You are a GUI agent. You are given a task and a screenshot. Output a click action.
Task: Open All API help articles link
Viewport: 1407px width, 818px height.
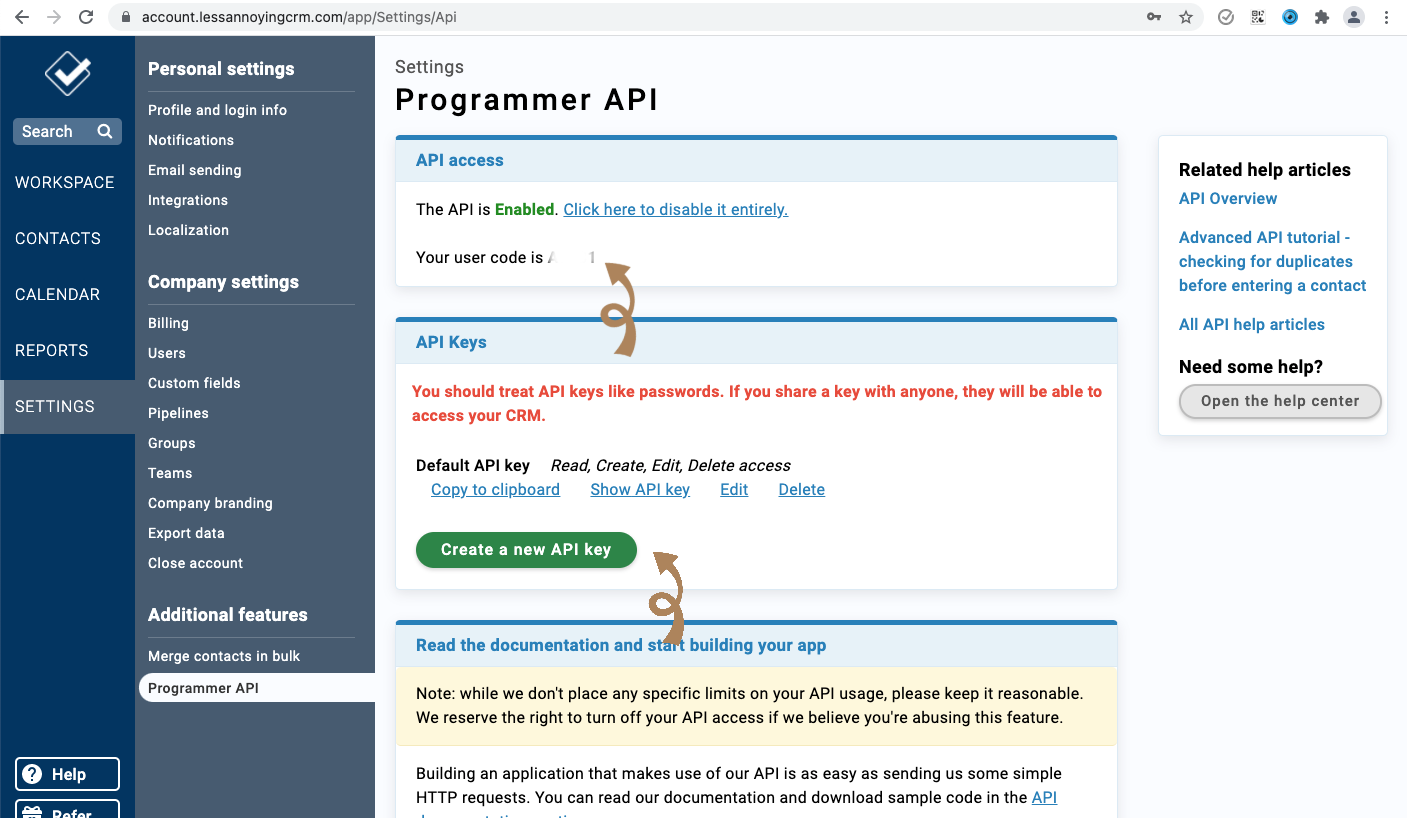[1251, 324]
